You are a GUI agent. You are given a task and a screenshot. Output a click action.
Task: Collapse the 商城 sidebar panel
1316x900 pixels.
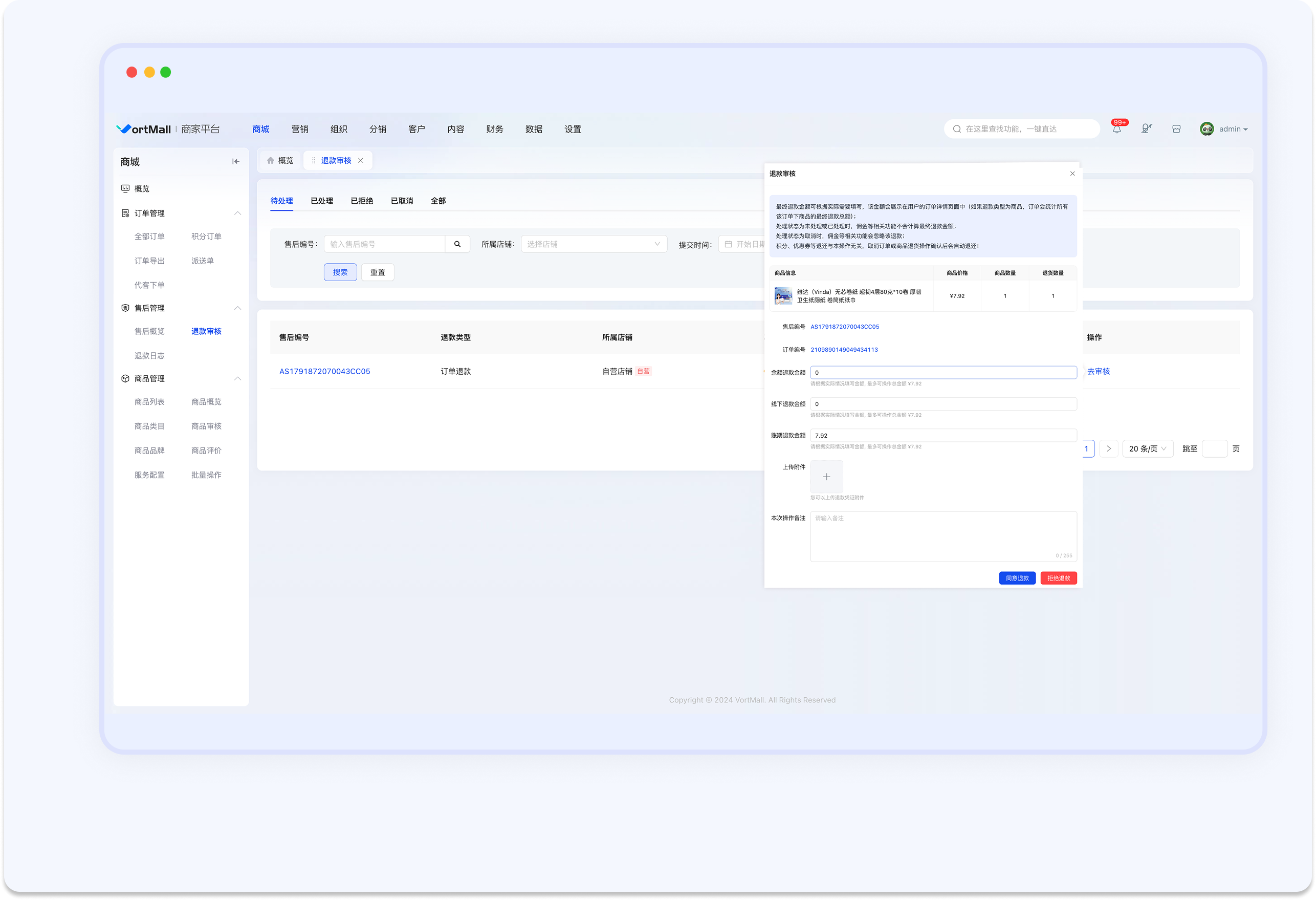click(235, 162)
